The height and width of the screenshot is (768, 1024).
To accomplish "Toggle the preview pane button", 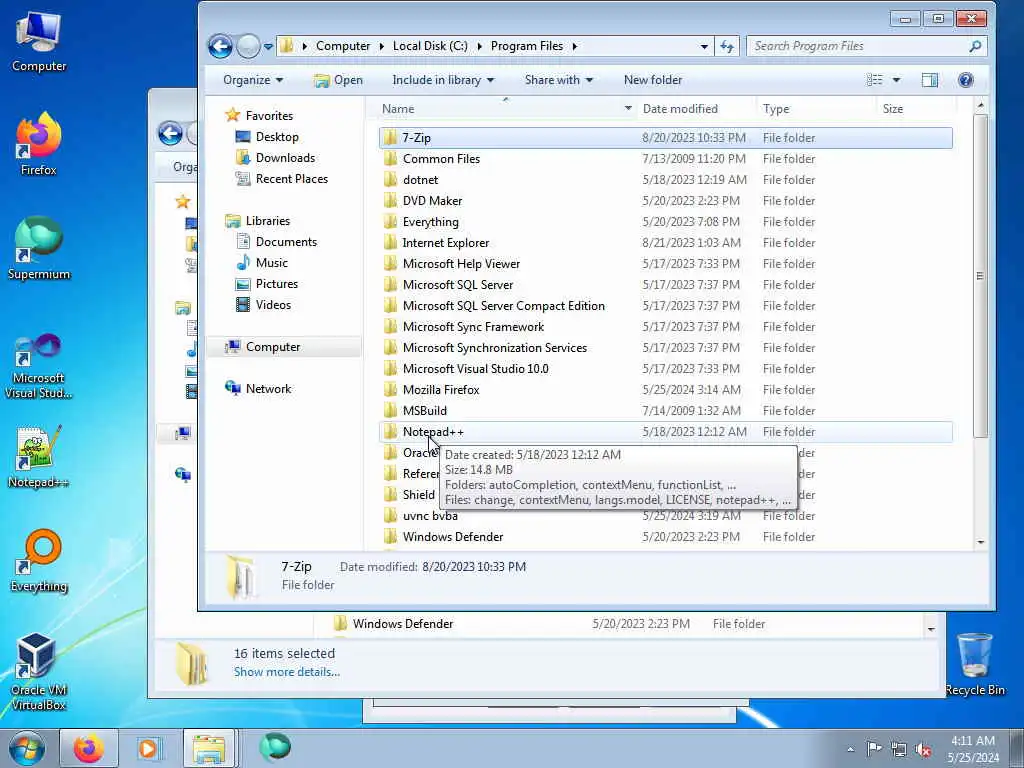I will [929, 80].
